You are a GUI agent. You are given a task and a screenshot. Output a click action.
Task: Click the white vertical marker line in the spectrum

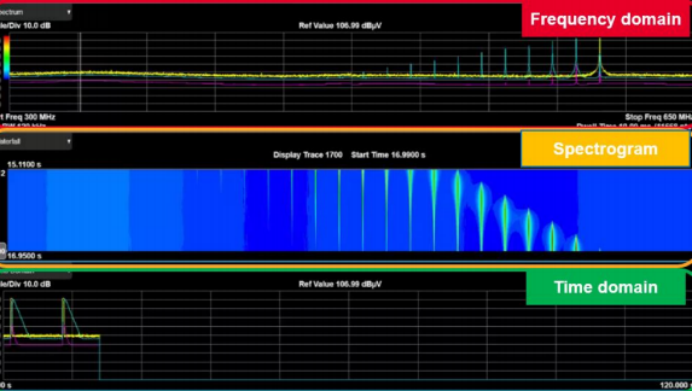tap(80, 72)
